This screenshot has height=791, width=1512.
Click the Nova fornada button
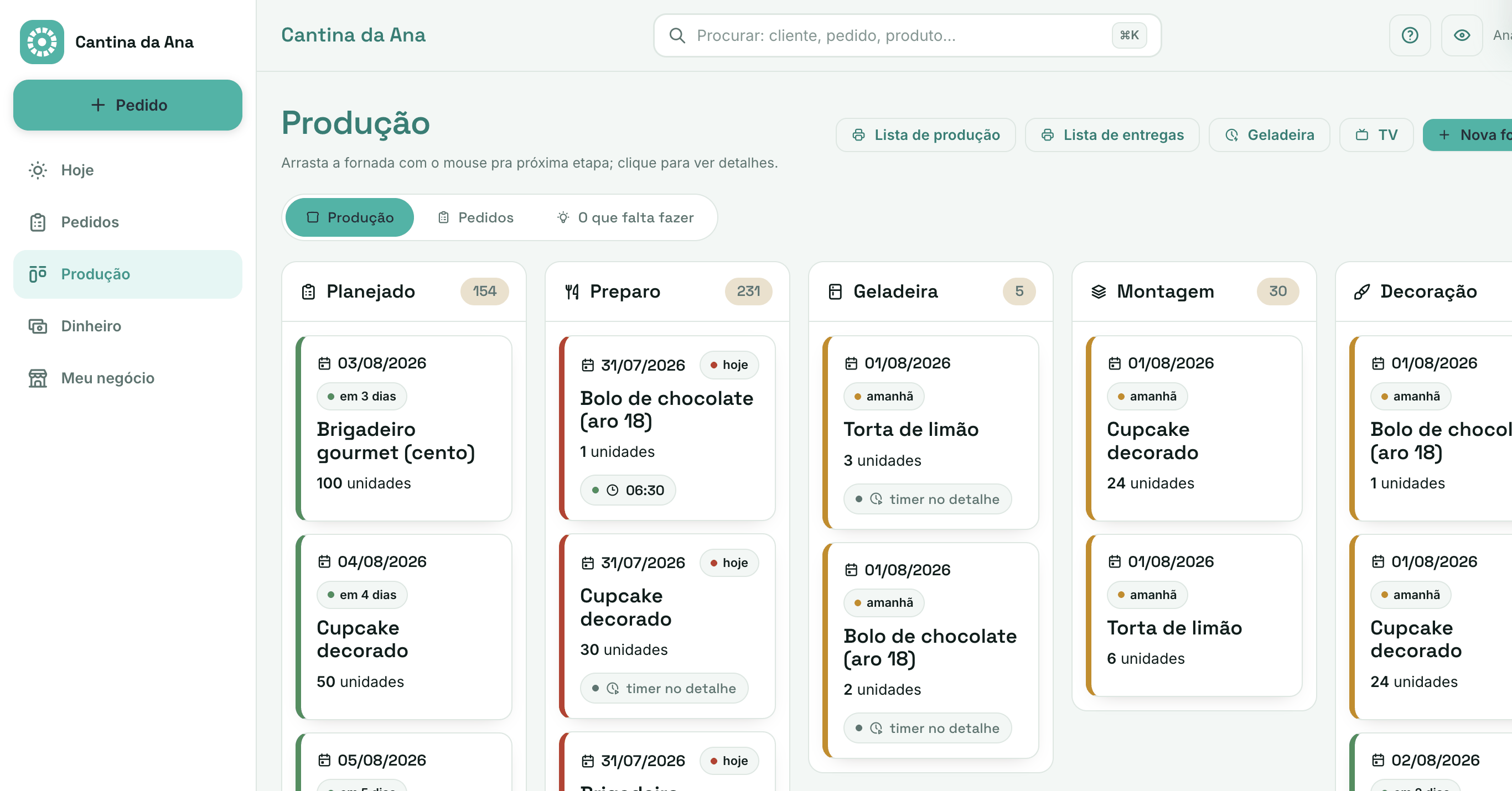[1467, 135]
